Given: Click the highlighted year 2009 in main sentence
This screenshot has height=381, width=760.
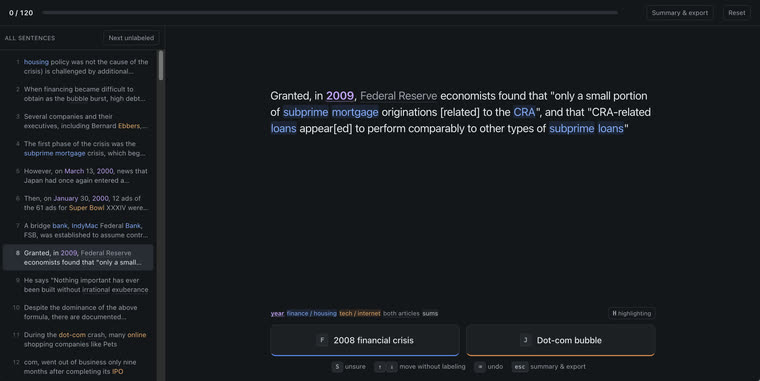Looking at the screenshot, I should tap(340, 96).
